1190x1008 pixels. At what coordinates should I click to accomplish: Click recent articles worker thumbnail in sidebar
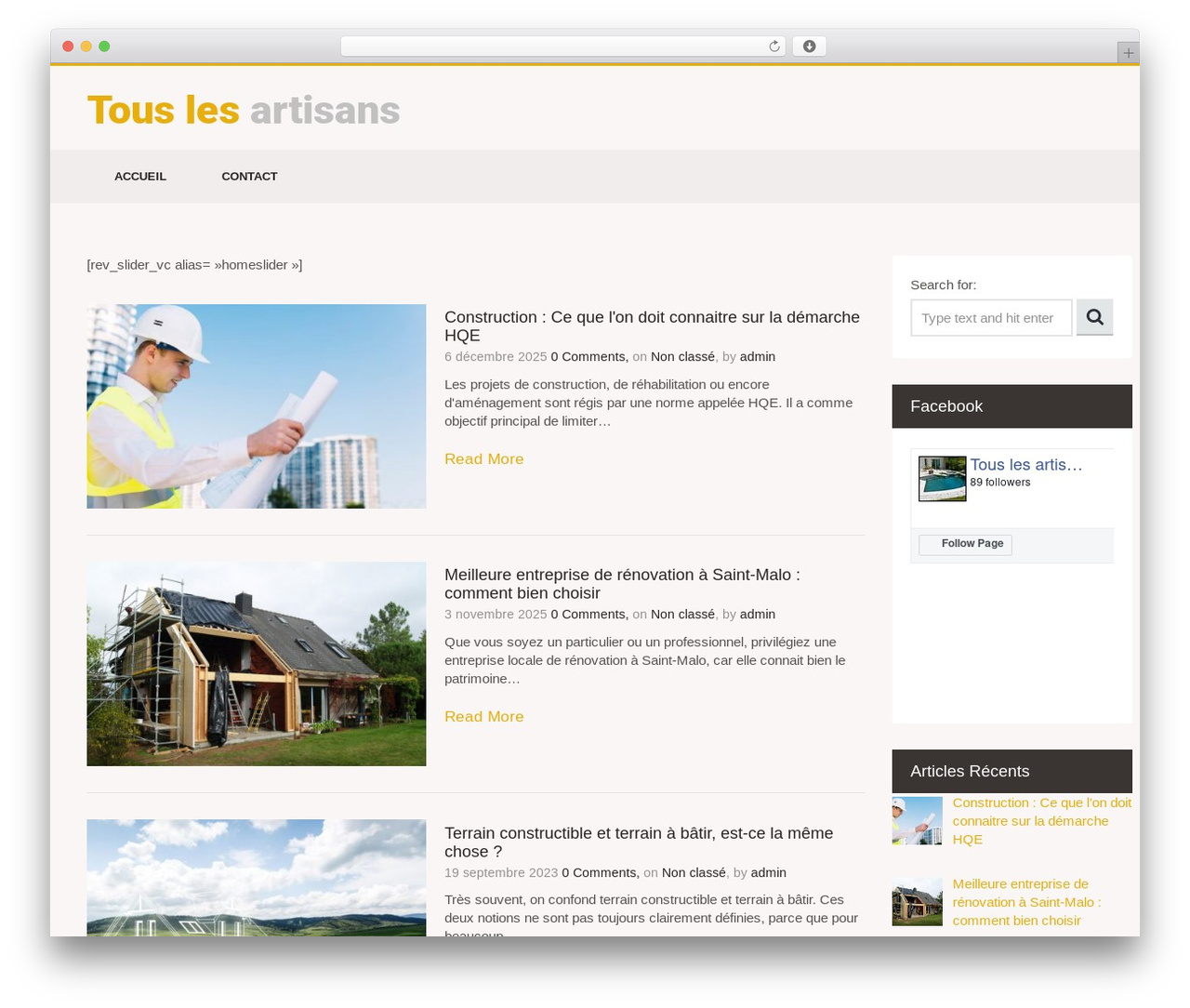coord(918,820)
